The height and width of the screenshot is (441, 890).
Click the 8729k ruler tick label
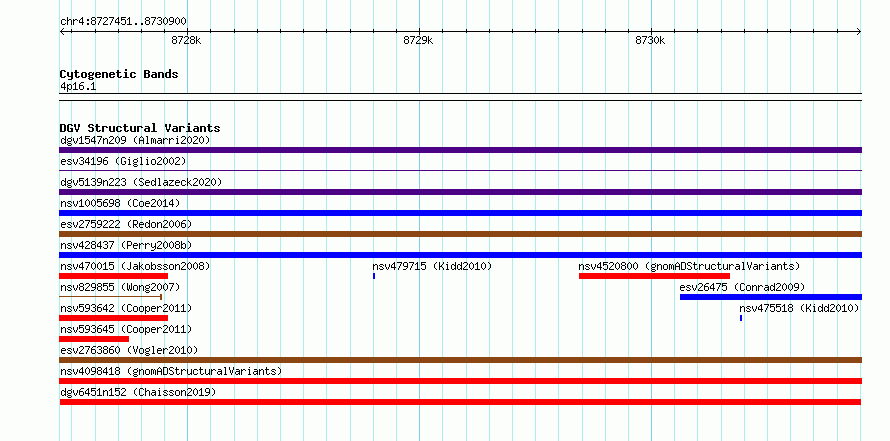tap(418, 40)
